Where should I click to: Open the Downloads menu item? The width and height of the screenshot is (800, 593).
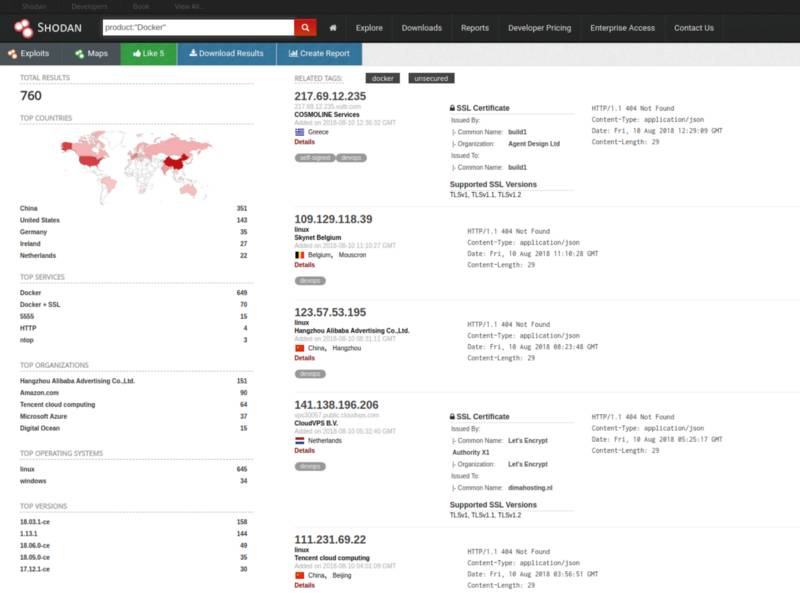pos(421,28)
